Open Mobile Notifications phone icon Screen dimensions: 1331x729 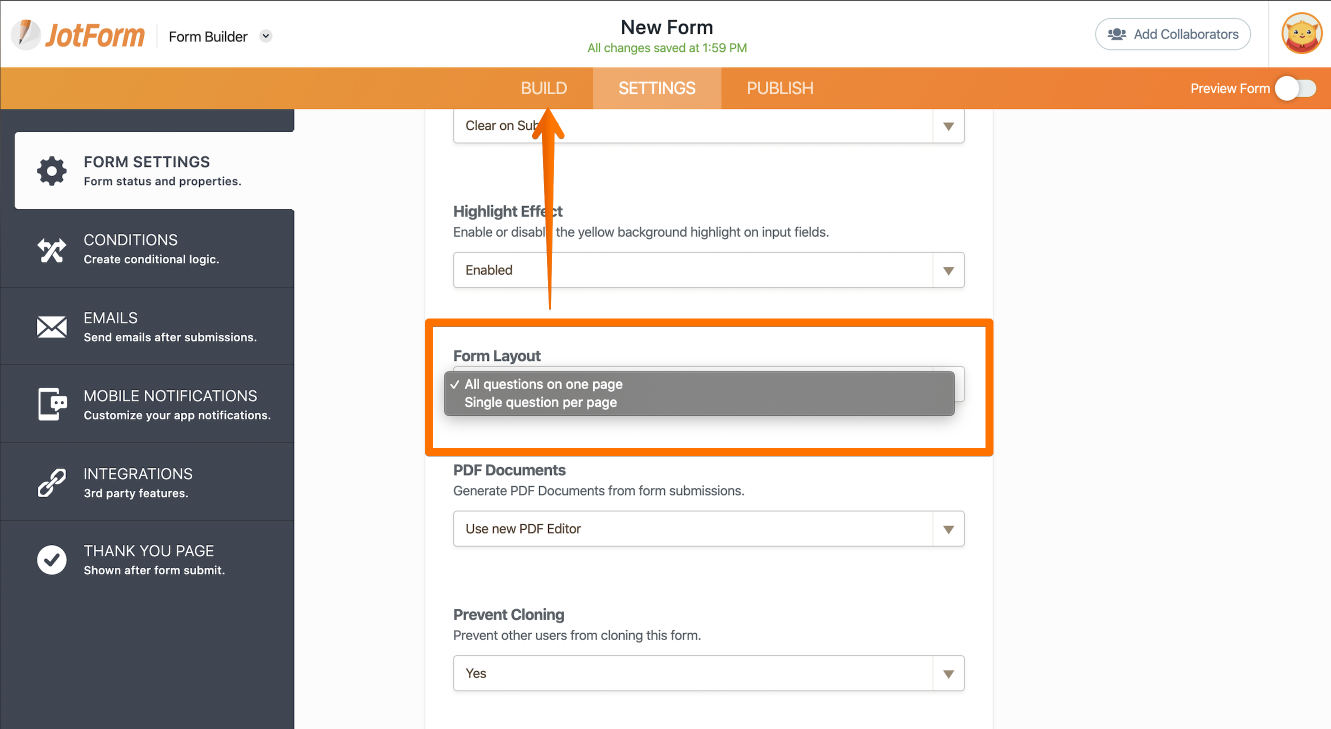[52, 405]
